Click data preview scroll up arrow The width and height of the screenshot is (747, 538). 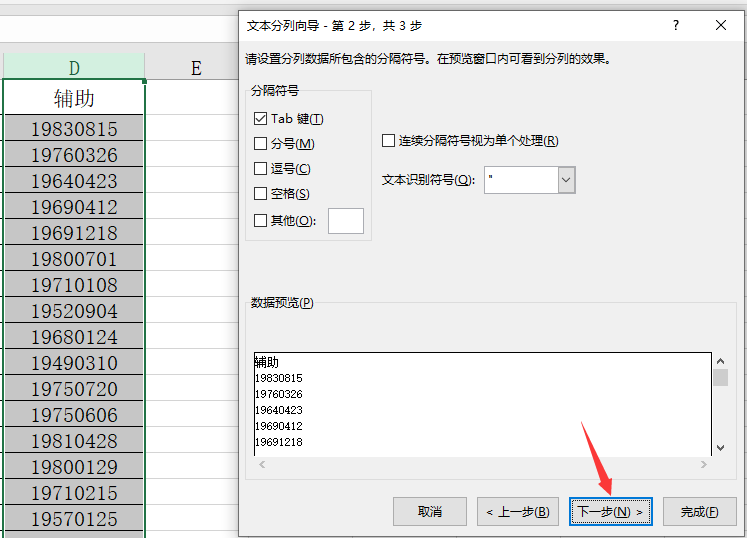tap(720, 359)
